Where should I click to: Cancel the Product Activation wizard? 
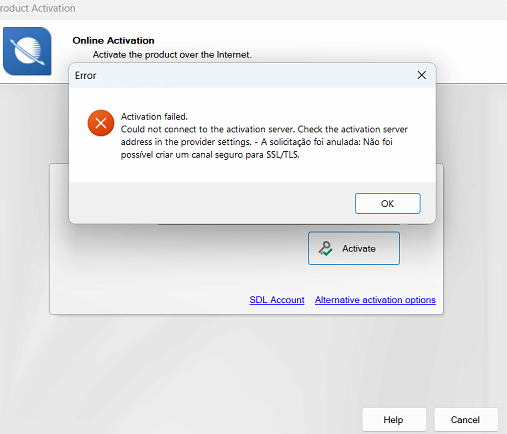466,420
